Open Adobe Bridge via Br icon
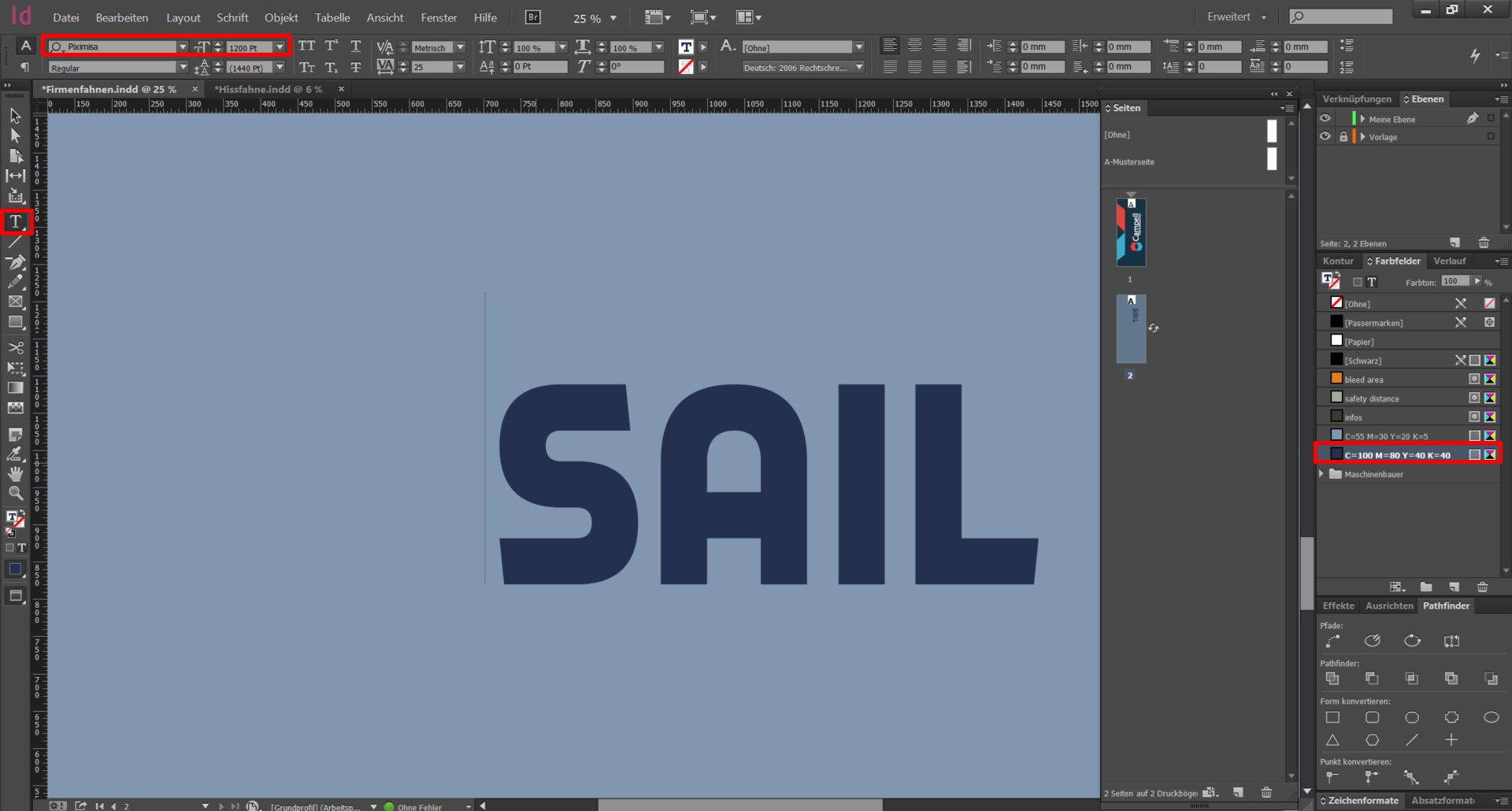The width and height of the screenshot is (1512, 811). pos(532,17)
